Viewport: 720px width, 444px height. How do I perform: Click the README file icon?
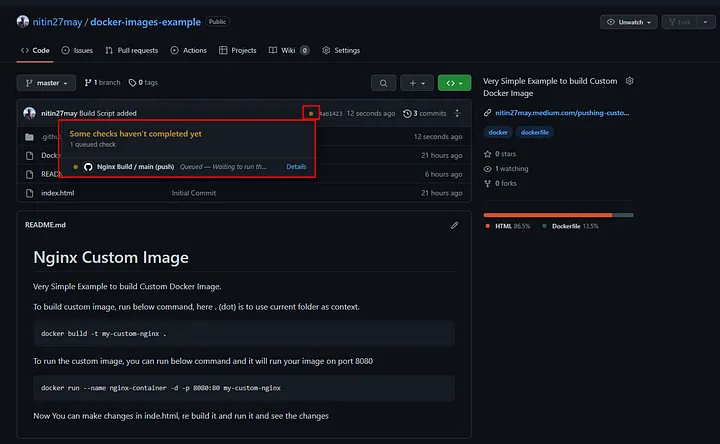point(30,174)
